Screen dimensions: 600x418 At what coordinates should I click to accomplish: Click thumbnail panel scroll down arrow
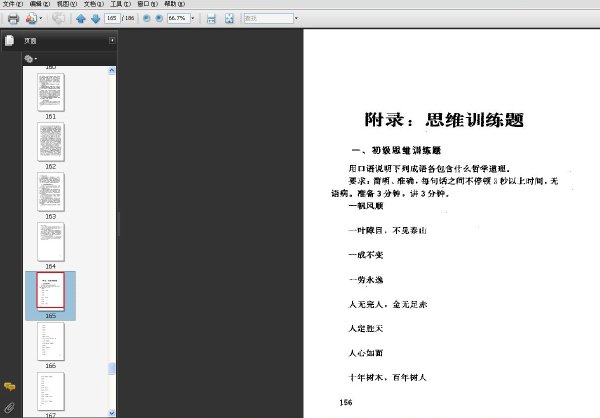tap(112, 413)
